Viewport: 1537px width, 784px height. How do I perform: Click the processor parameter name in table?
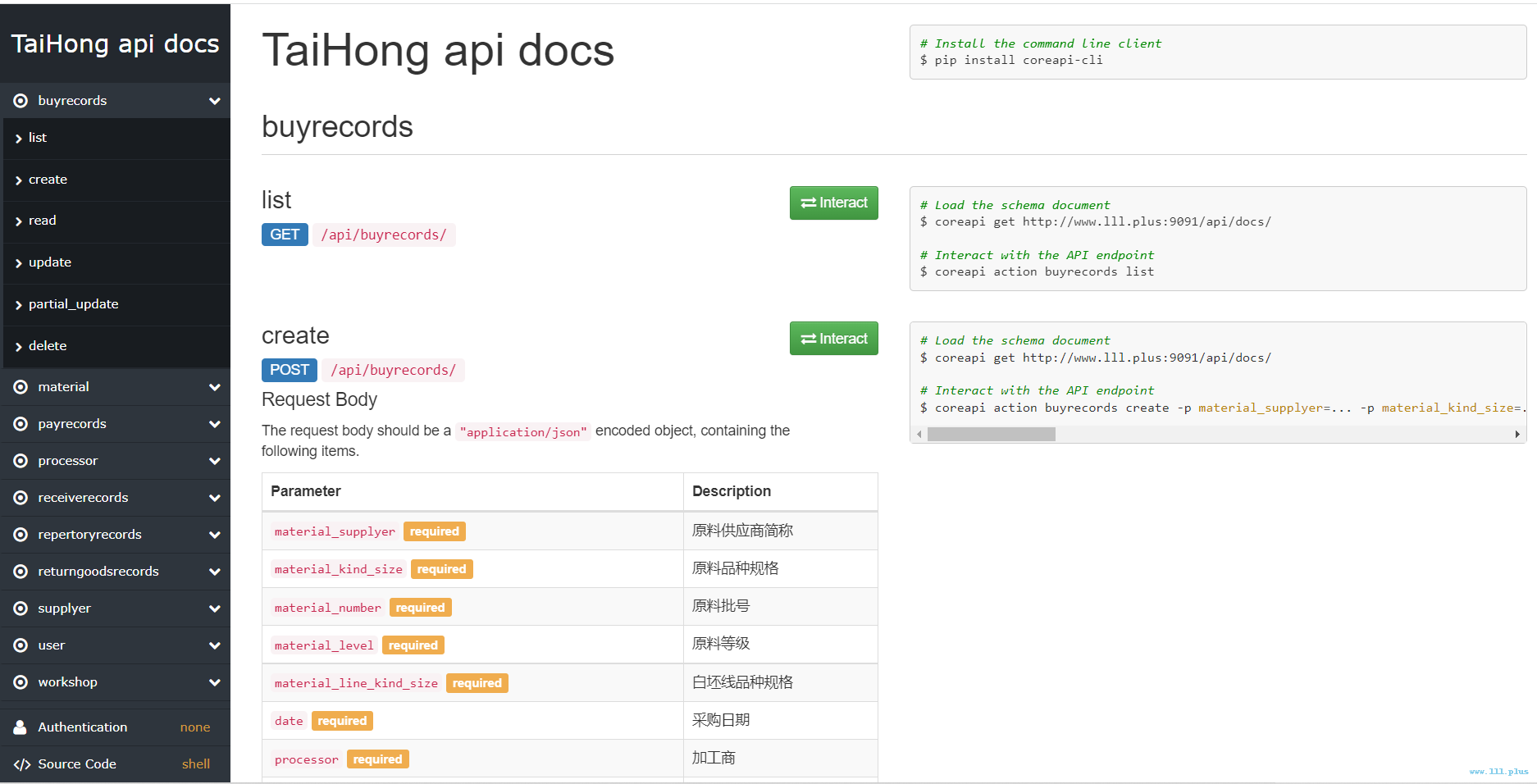click(x=307, y=759)
